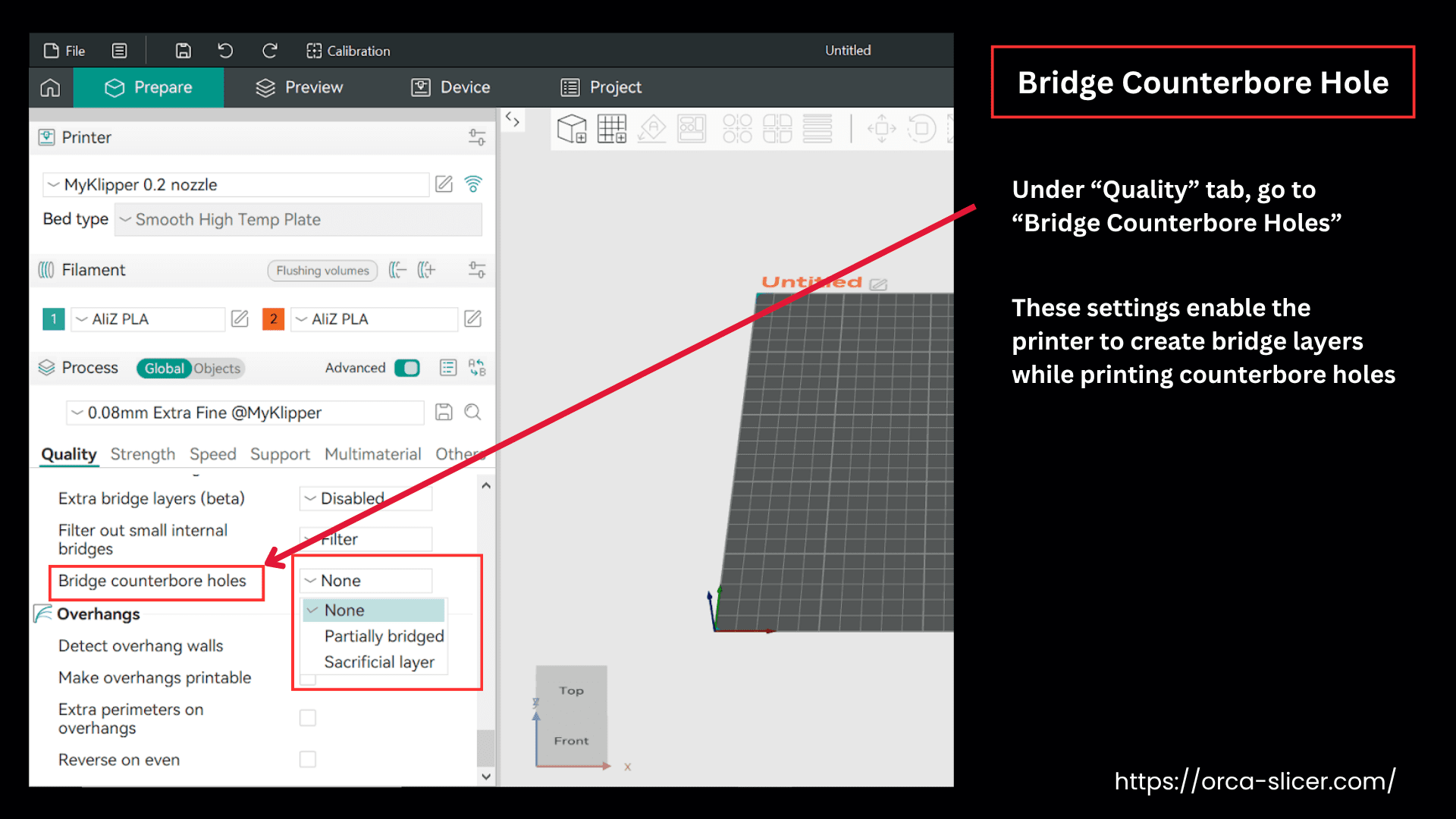Click the Add cube model icon
The height and width of the screenshot is (819, 1456).
tap(572, 129)
